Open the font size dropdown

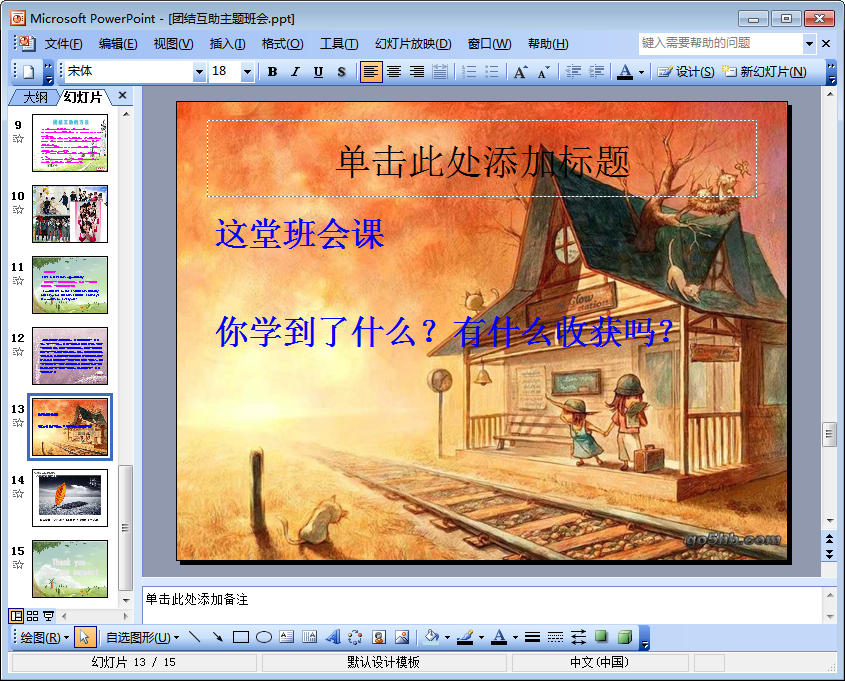pyautogui.click(x=247, y=72)
